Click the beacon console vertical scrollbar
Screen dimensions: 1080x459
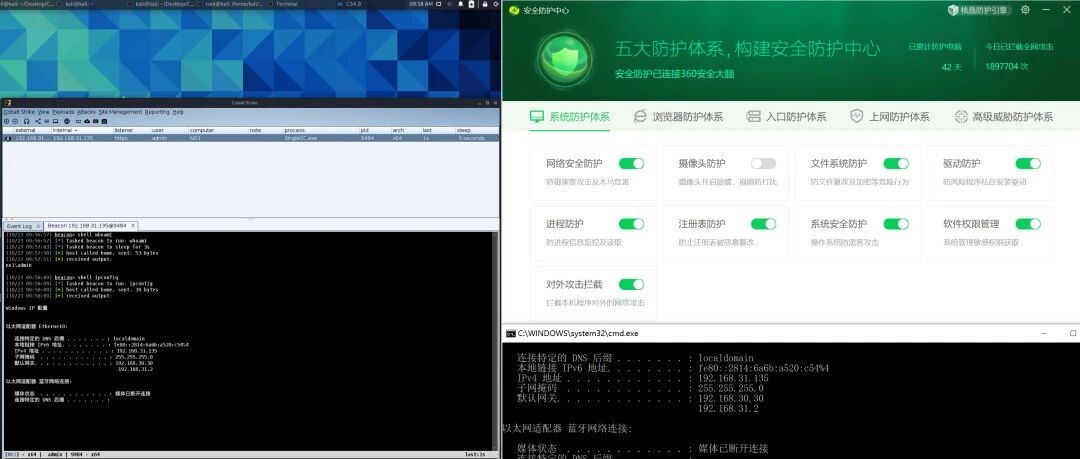point(496,341)
